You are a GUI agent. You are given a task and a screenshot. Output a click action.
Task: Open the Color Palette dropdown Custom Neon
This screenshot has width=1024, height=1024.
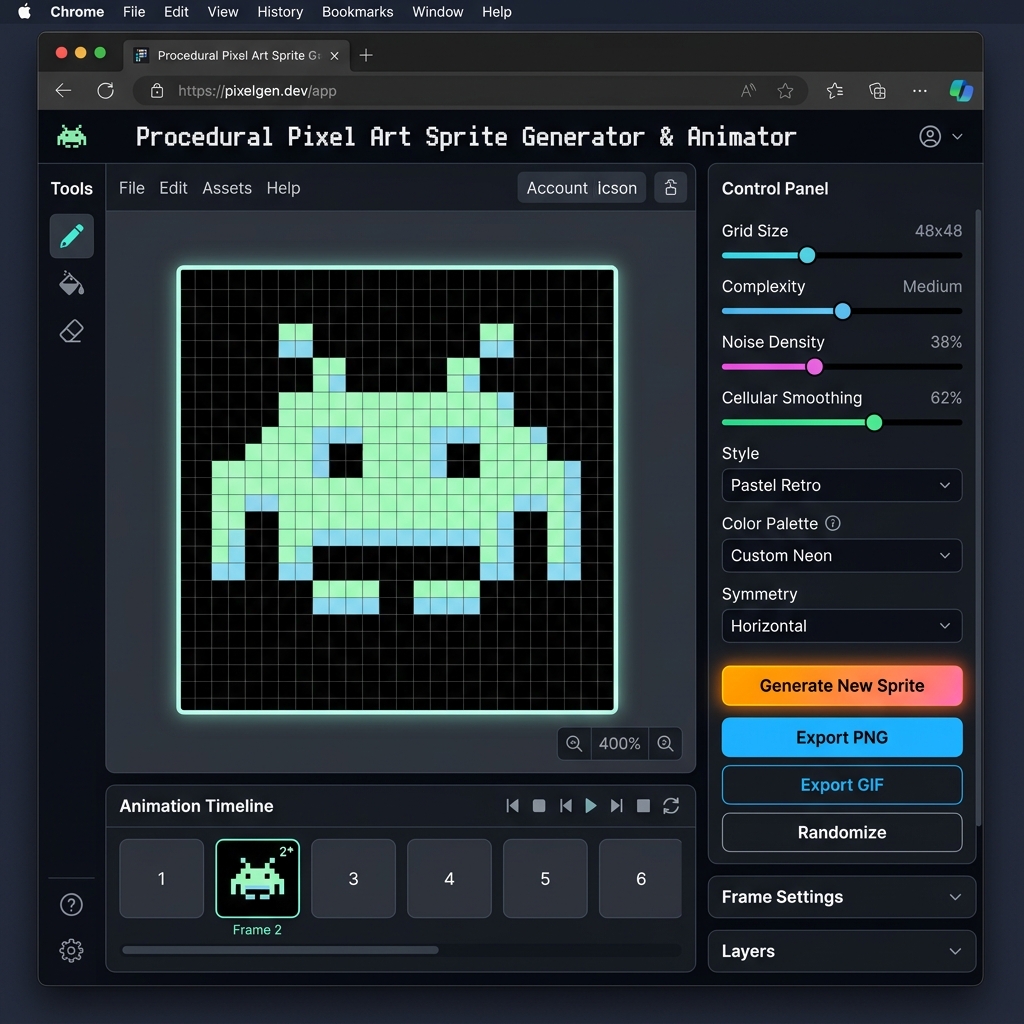tap(842, 556)
